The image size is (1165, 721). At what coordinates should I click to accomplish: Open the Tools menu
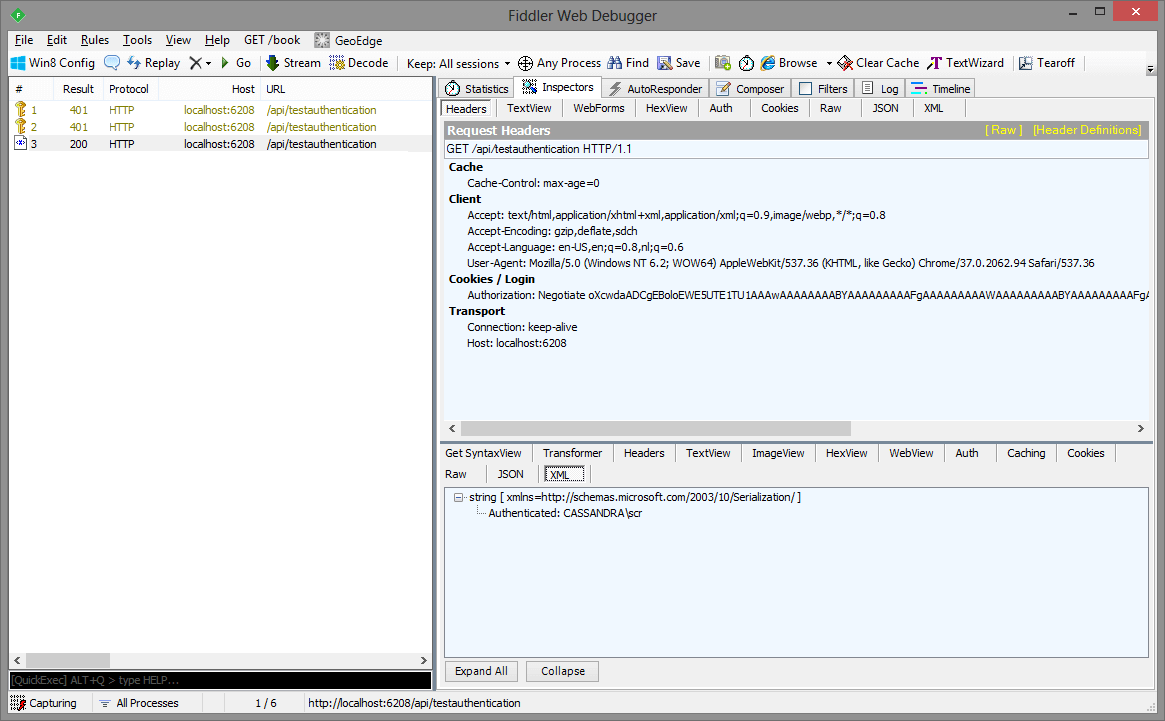coord(137,40)
